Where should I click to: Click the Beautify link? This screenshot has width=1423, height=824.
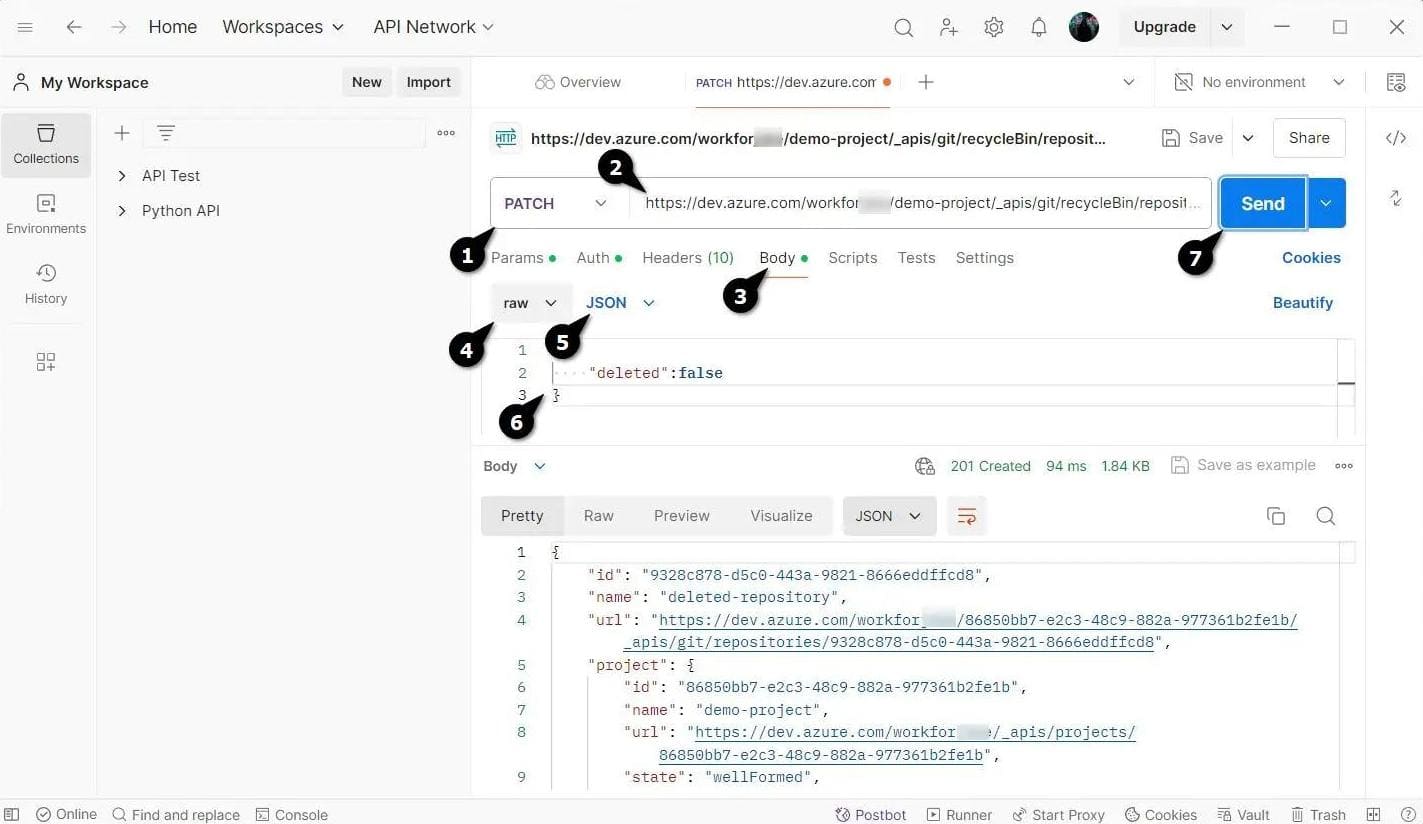pyautogui.click(x=1303, y=303)
